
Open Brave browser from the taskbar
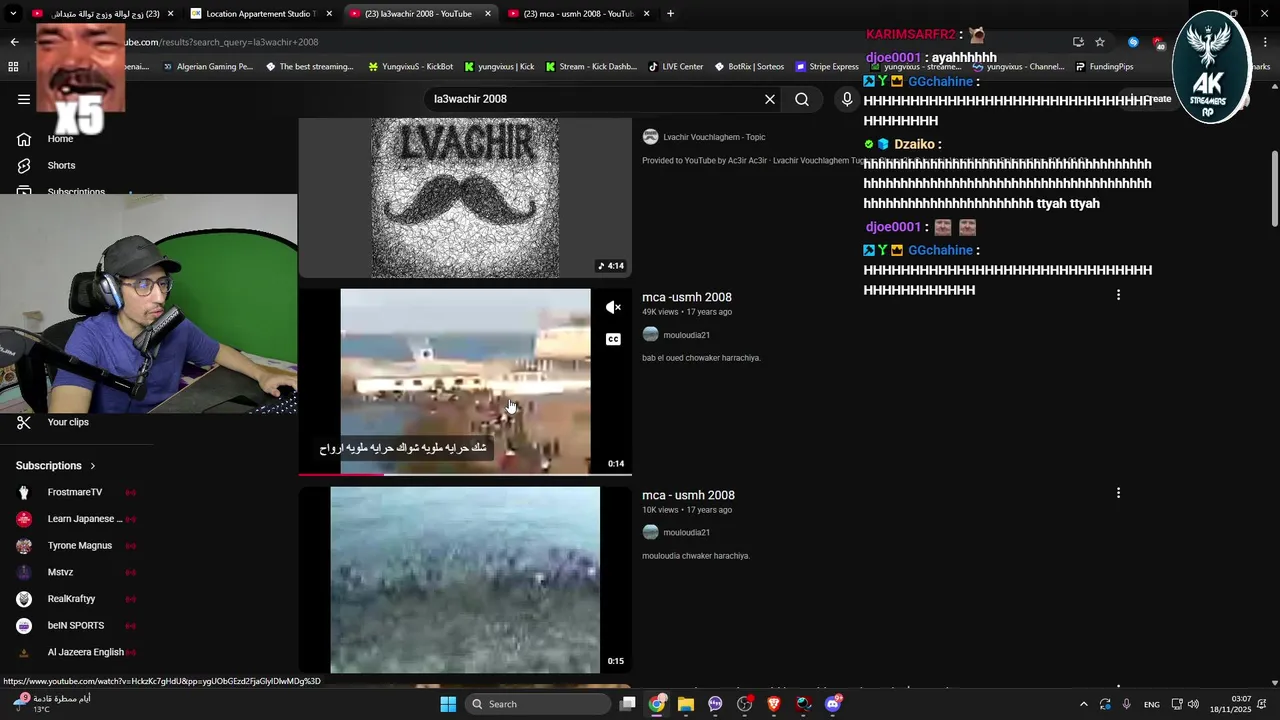(773, 704)
